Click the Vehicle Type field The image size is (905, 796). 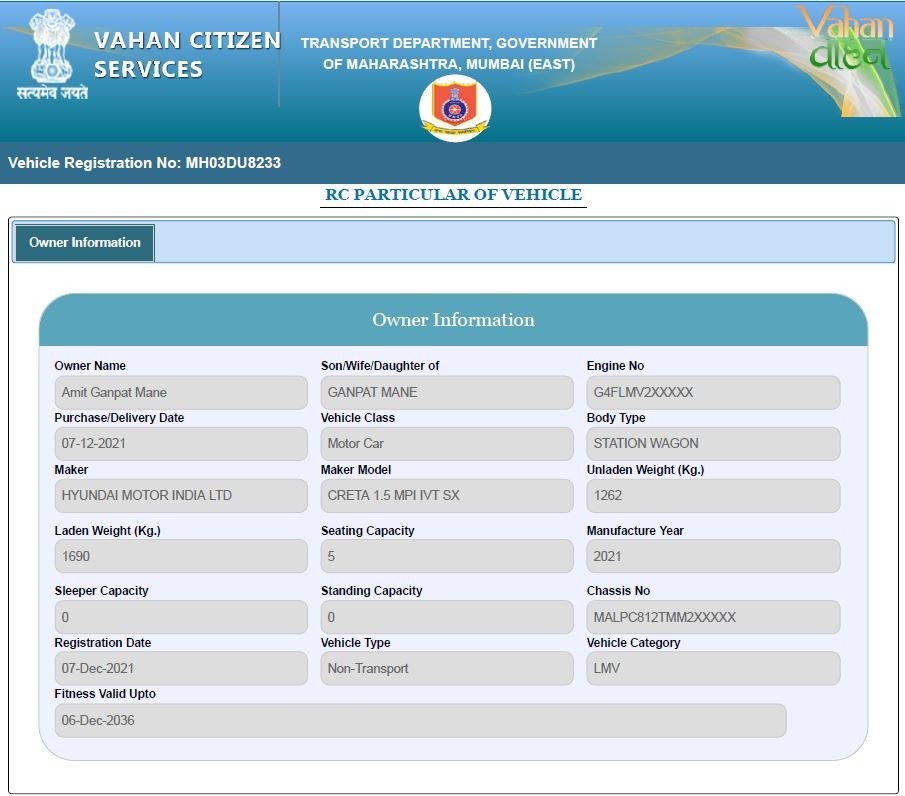pos(447,668)
